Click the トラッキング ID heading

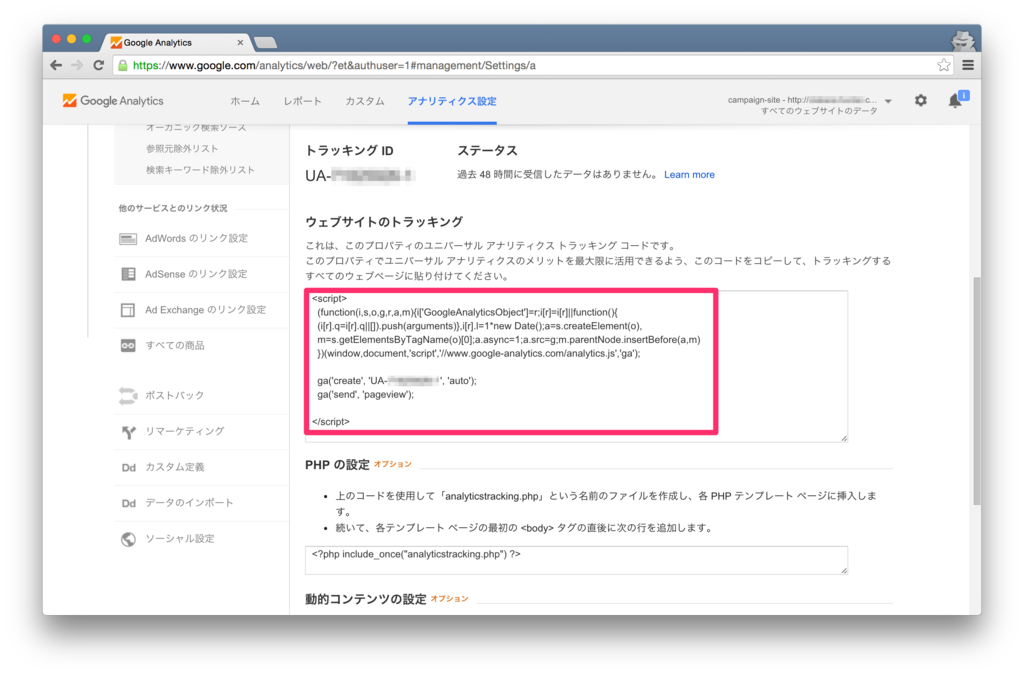pyautogui.click(x=349, y=151)
